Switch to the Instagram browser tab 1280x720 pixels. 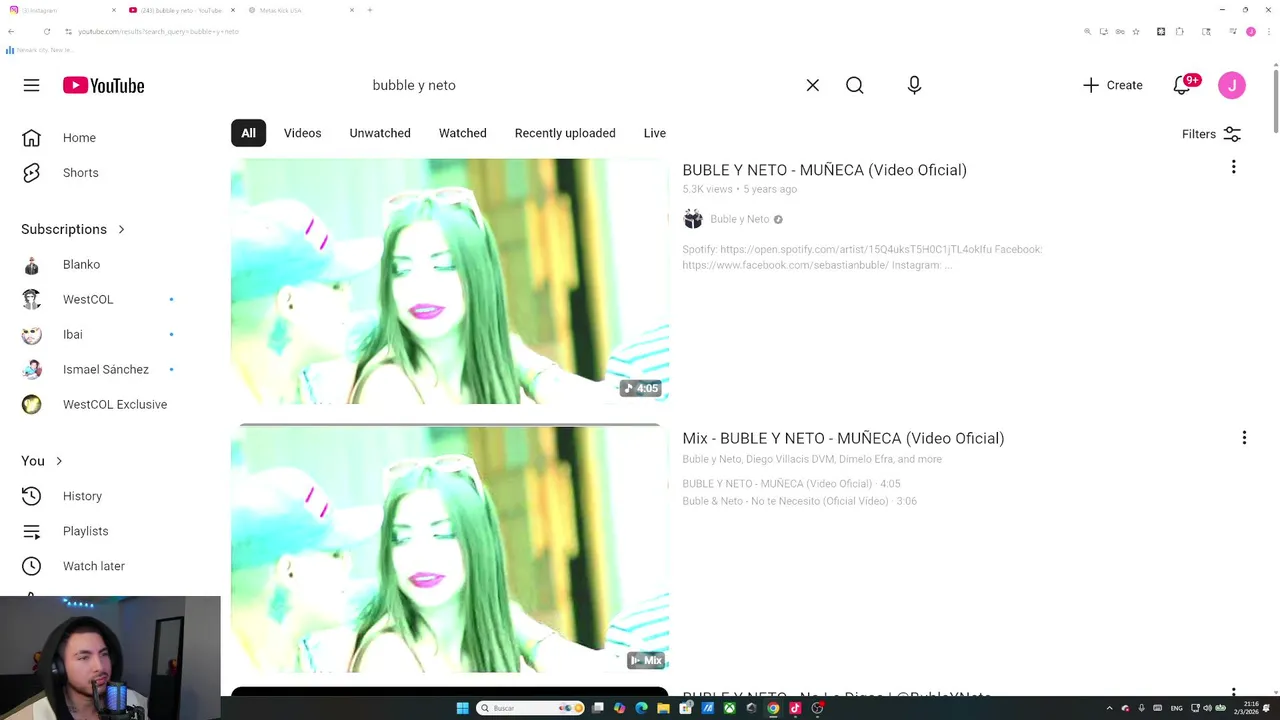pos(62,10)
